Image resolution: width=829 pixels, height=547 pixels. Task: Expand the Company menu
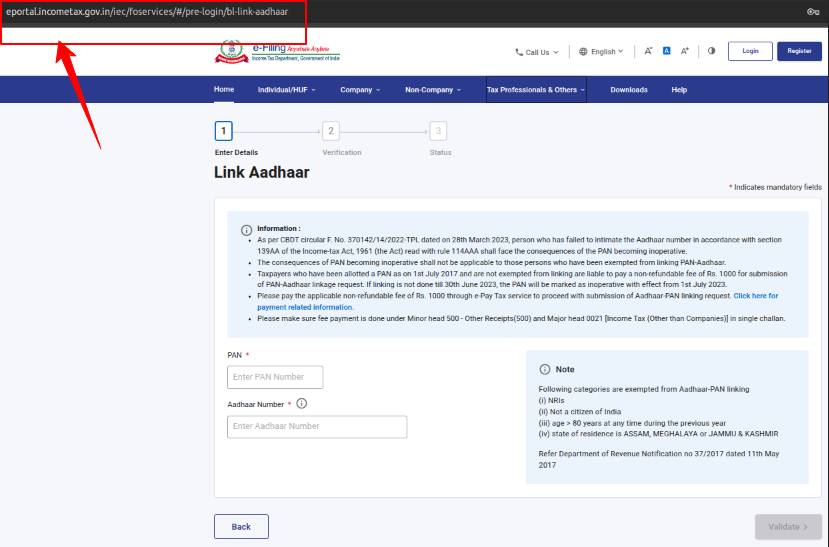(360, 90)
